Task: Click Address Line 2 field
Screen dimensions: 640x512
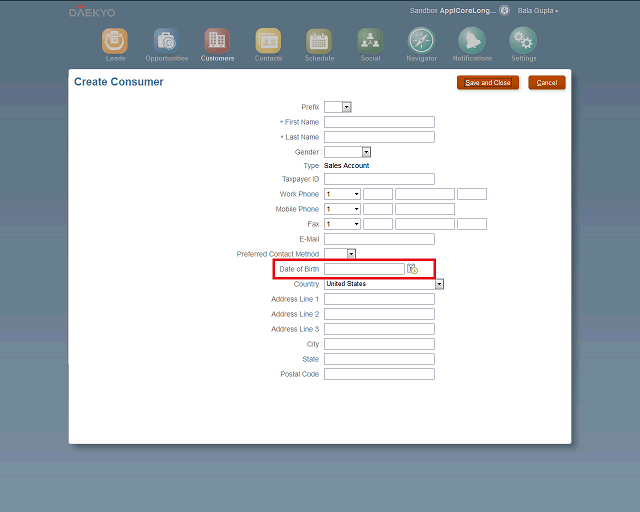Action: (x=379, y=314)
